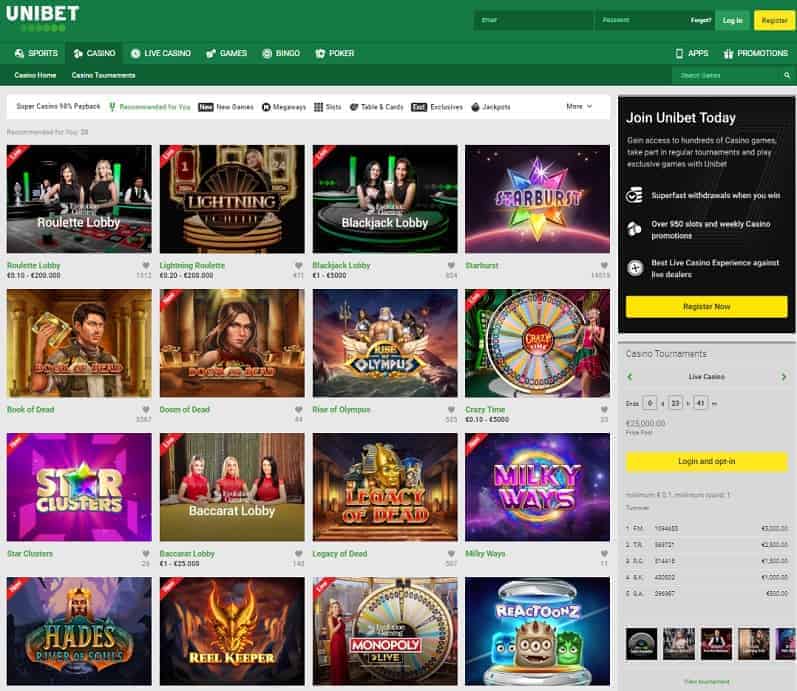Open the Legacy of Dead game thumbnail
Screen dimensions: 797x691
pos(384,488)
